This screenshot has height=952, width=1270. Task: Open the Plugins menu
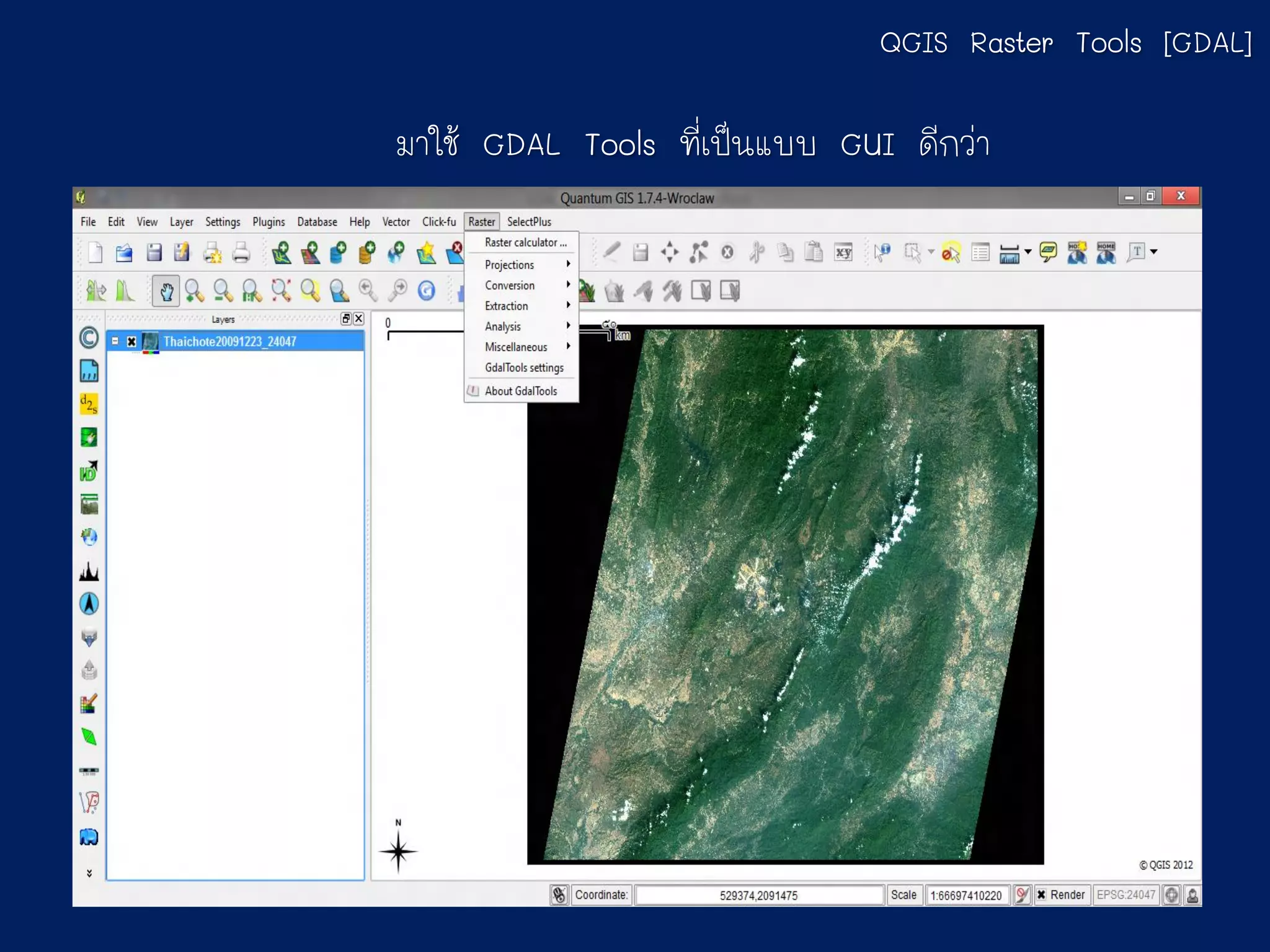pos(269,222)
